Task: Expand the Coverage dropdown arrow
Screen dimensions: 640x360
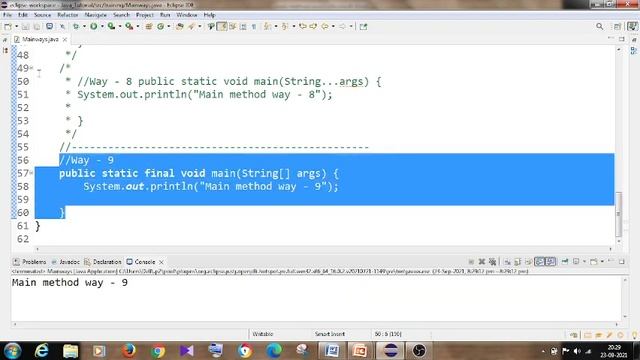Action: point(120,27)
